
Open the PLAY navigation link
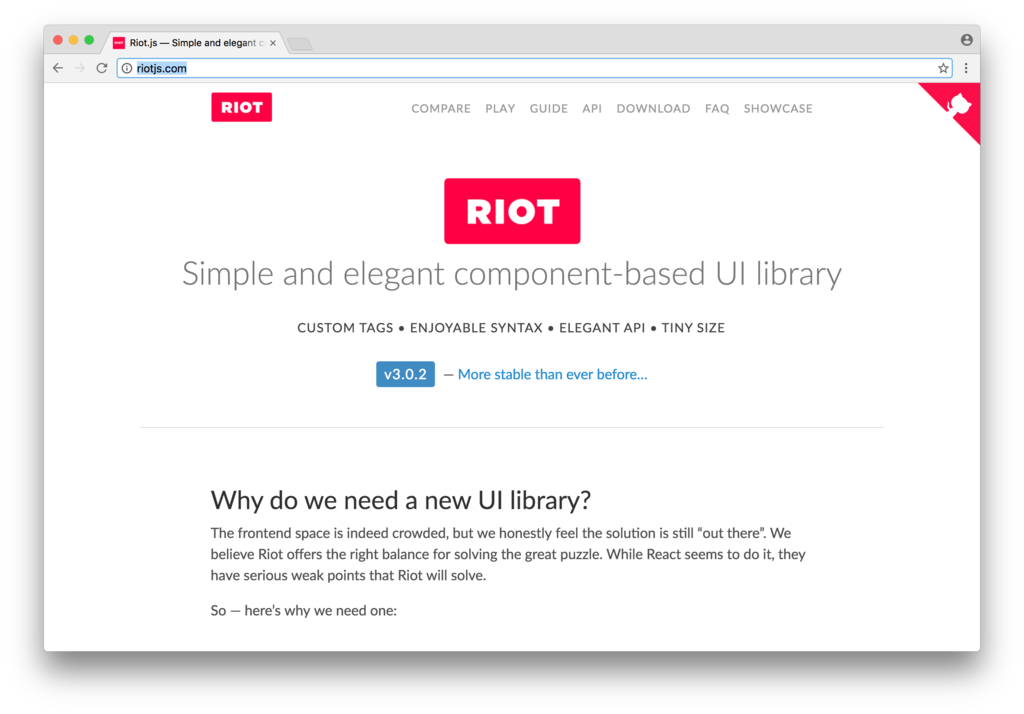coord(500,108)
